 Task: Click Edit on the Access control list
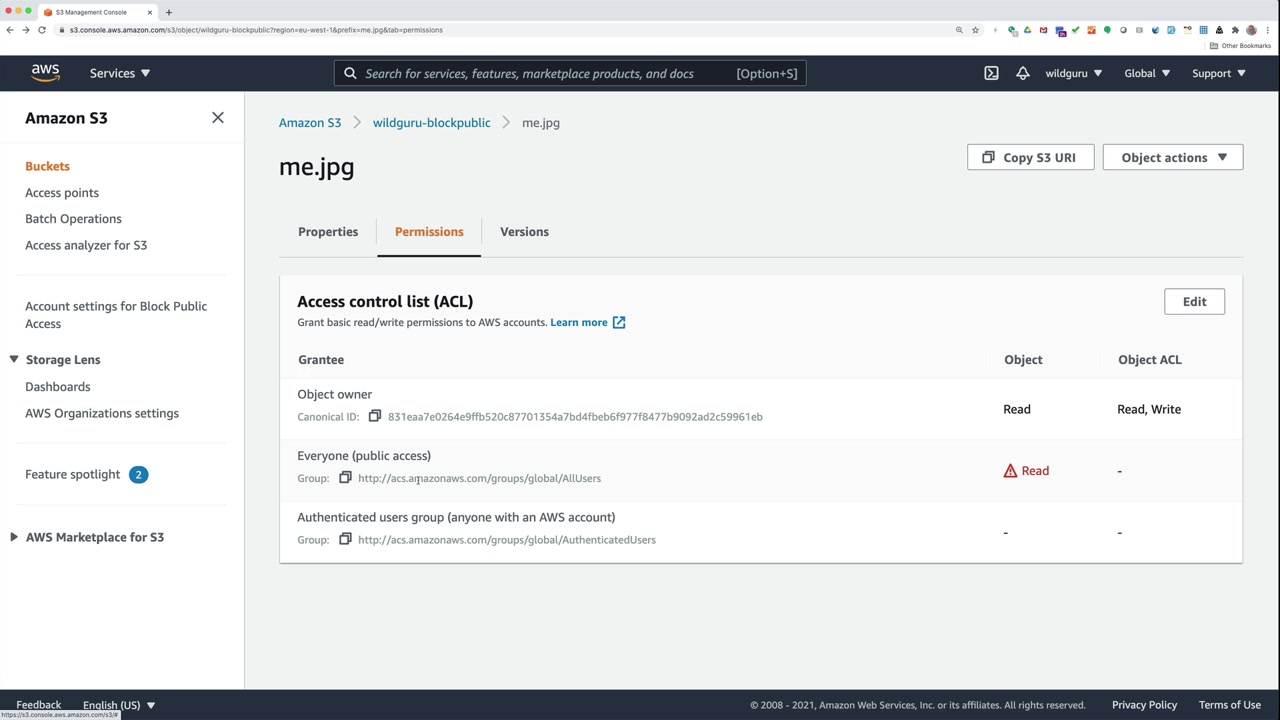tap(1194, 302)
